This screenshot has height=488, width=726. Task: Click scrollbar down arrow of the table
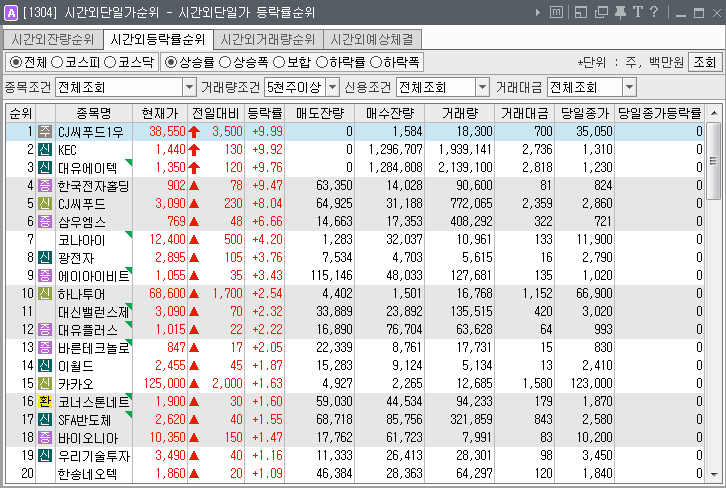click(x=714, y=474)
